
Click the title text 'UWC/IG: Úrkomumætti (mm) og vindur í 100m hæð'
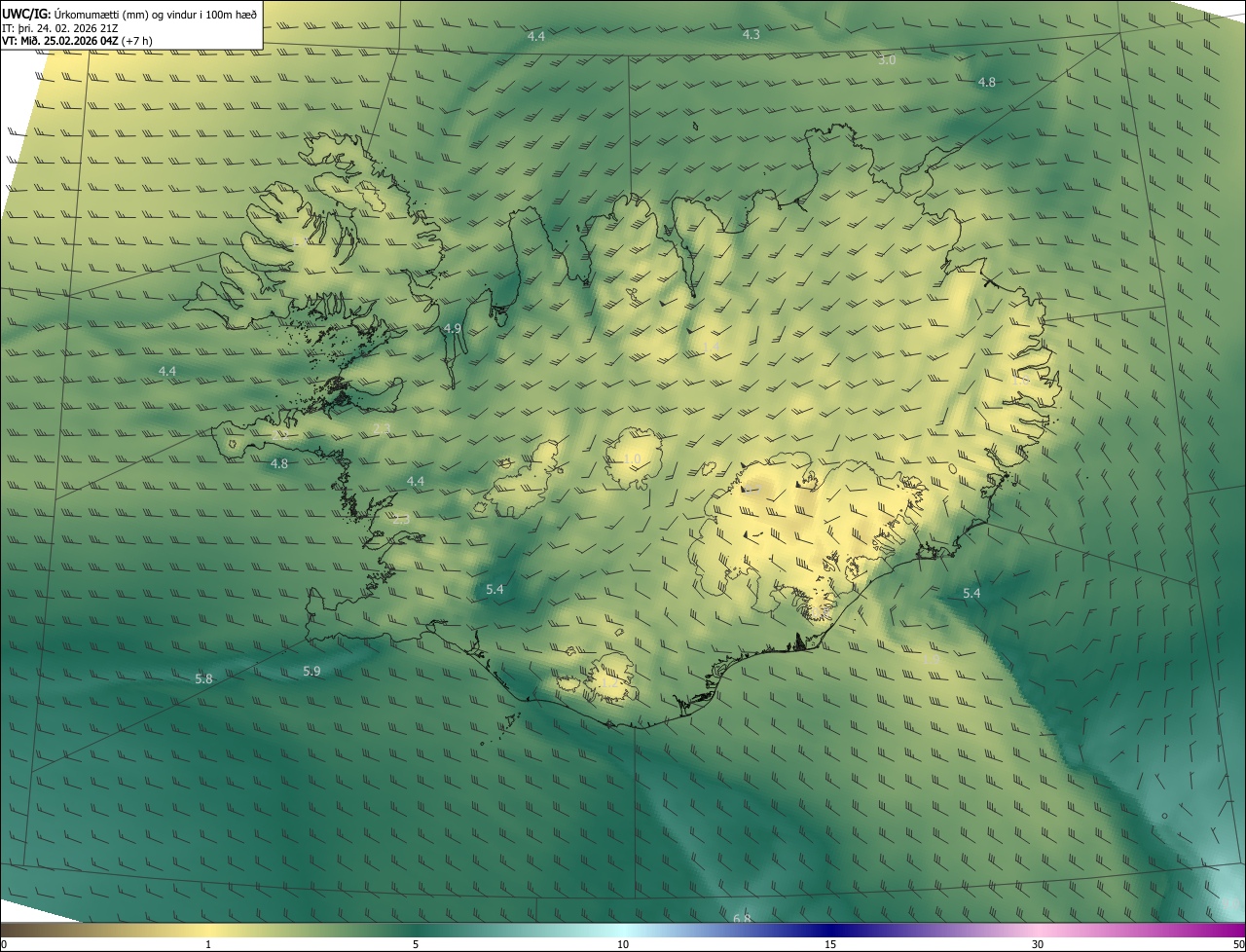coord(129,14)
